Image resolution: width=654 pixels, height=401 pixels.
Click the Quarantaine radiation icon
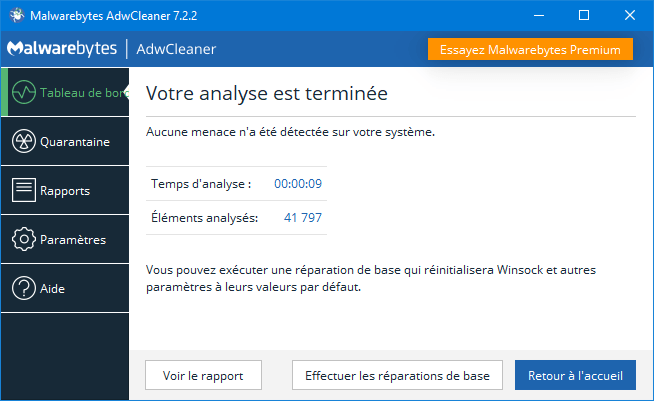click(x=24, y=141)
